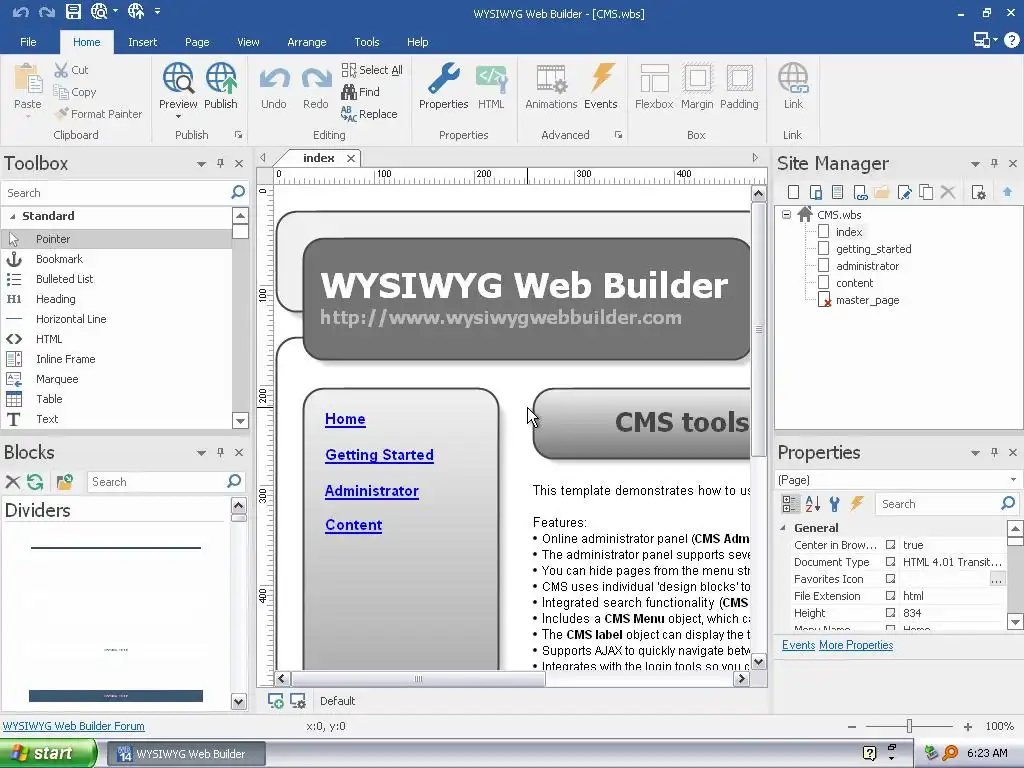Click Favorites Icon browse ellipsis button

pos(997,579)
